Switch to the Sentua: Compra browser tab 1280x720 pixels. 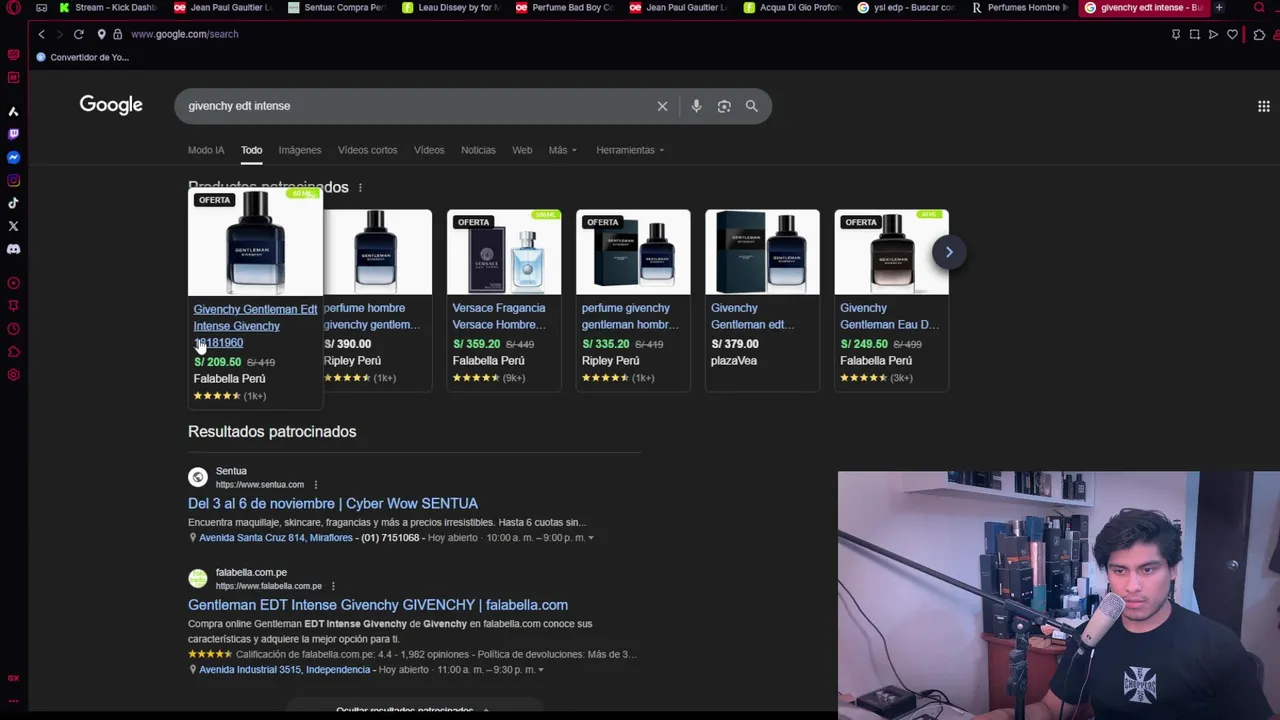337,8
